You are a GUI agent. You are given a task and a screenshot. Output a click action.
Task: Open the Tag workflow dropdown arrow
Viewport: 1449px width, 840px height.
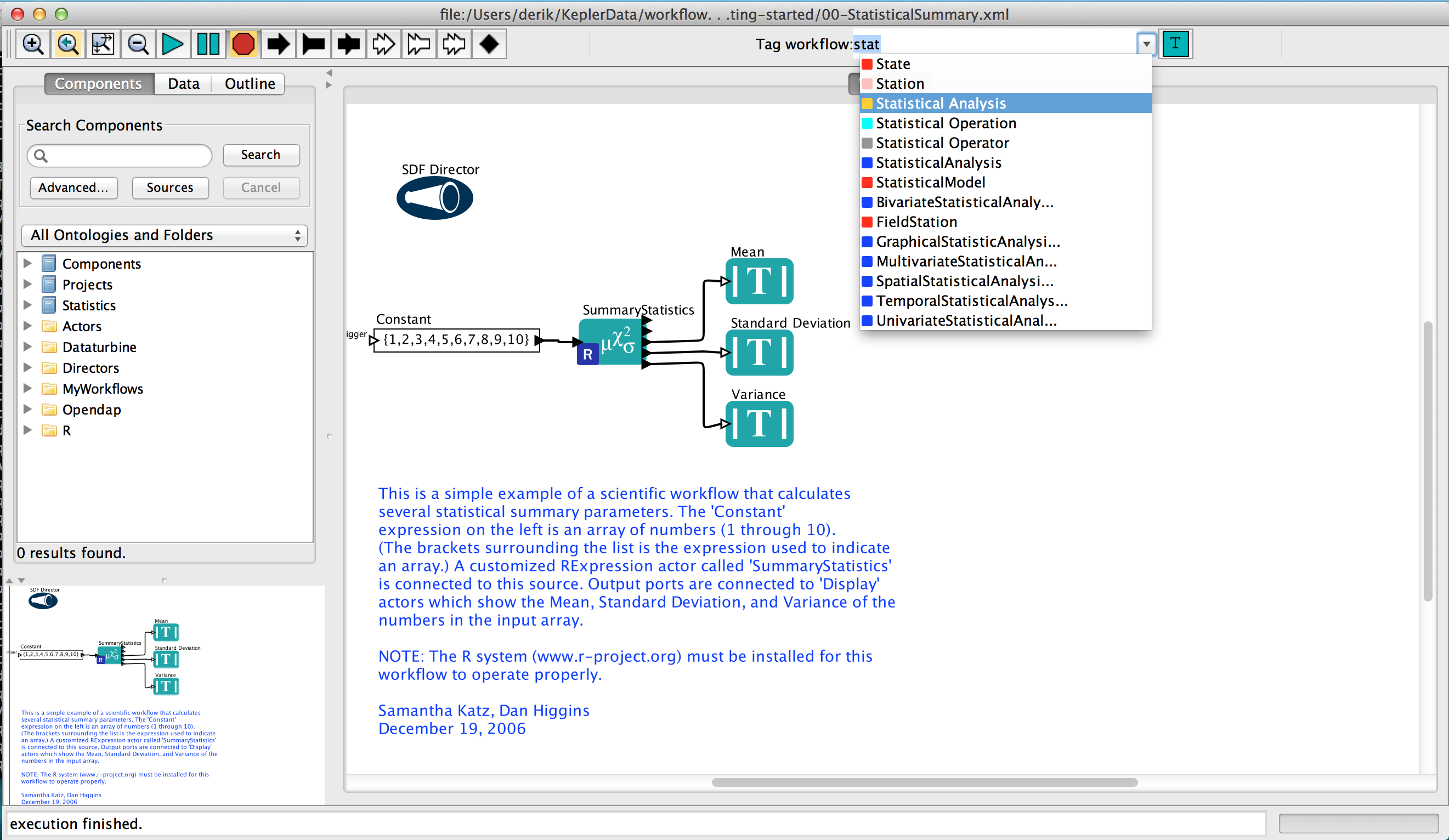point(1146,44)
